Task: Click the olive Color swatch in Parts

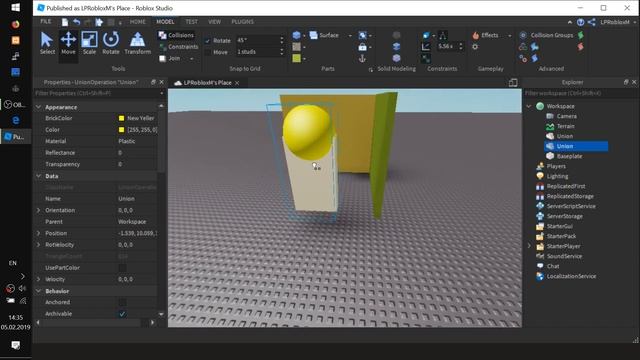Action: [x=297, y=58]
